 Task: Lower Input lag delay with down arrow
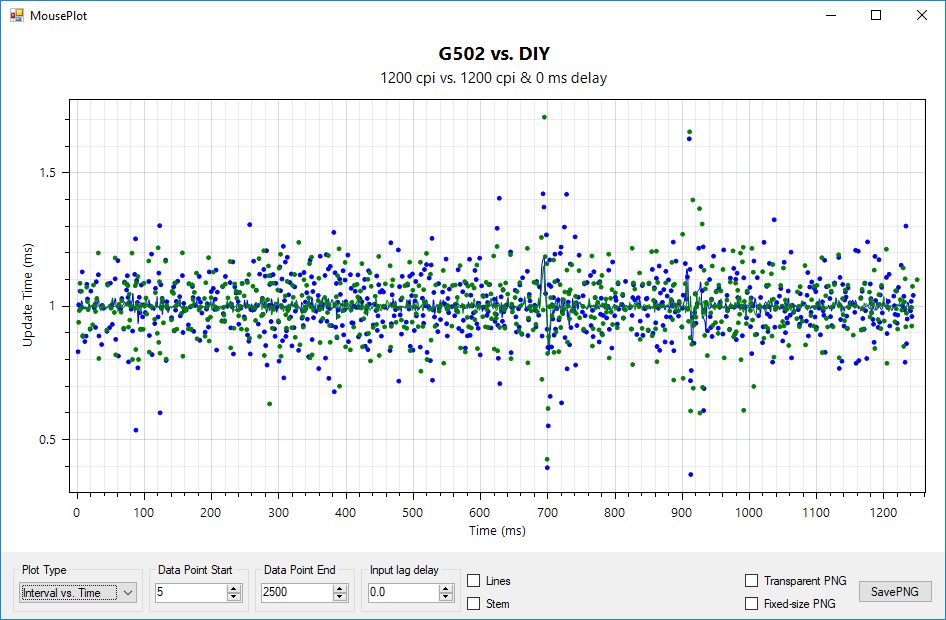[x=446, y=597]
